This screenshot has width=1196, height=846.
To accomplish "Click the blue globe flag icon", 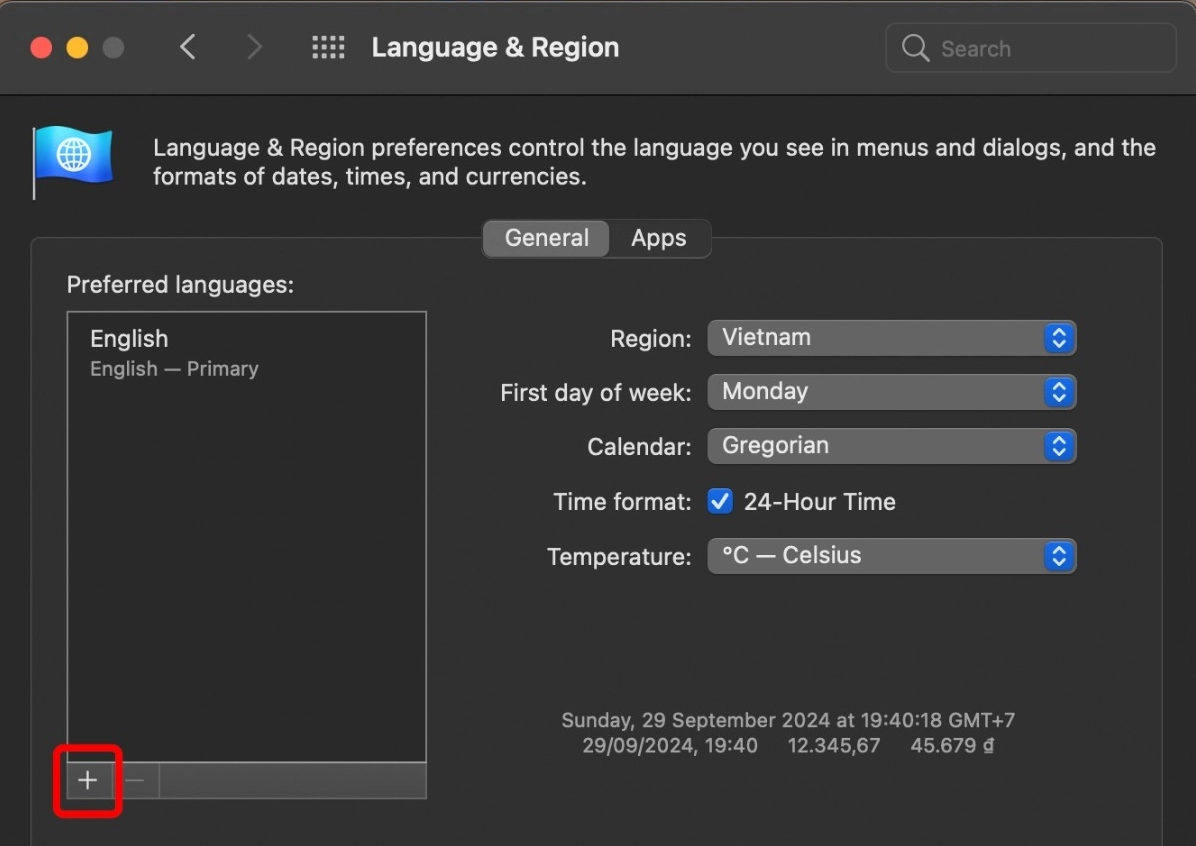I will coord(73,158).
